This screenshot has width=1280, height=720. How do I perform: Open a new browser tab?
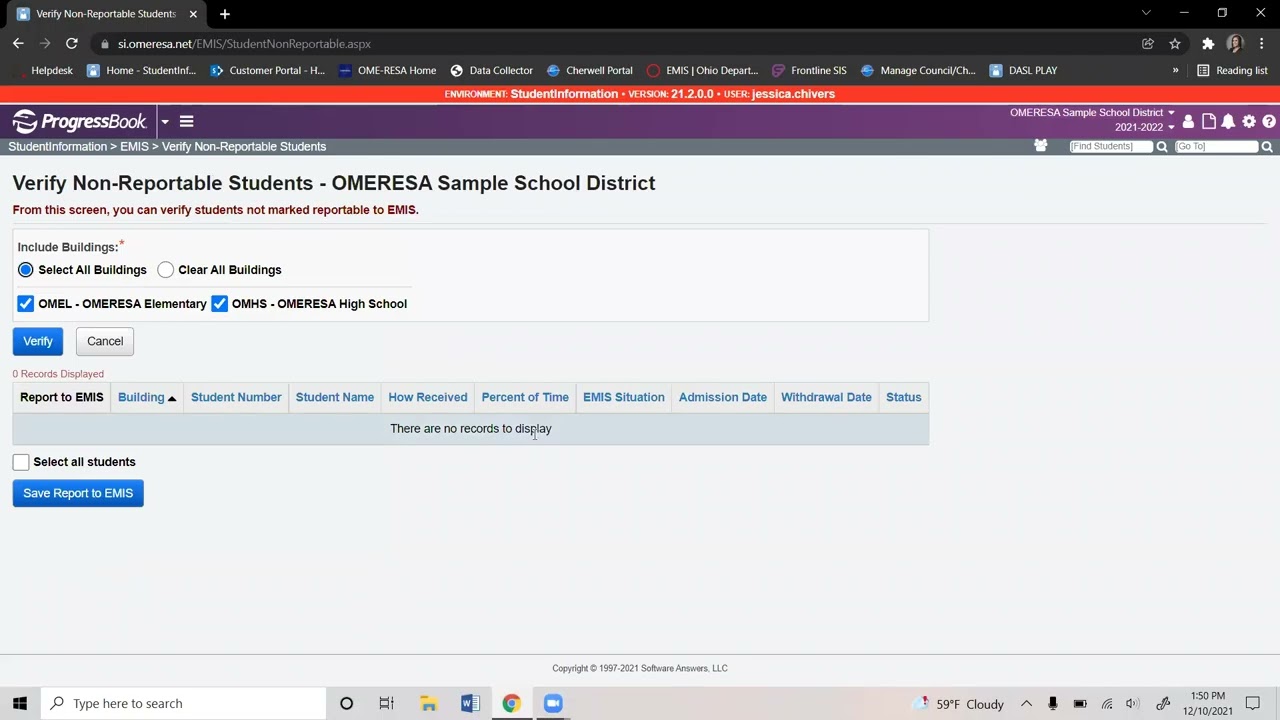(225, 14)
